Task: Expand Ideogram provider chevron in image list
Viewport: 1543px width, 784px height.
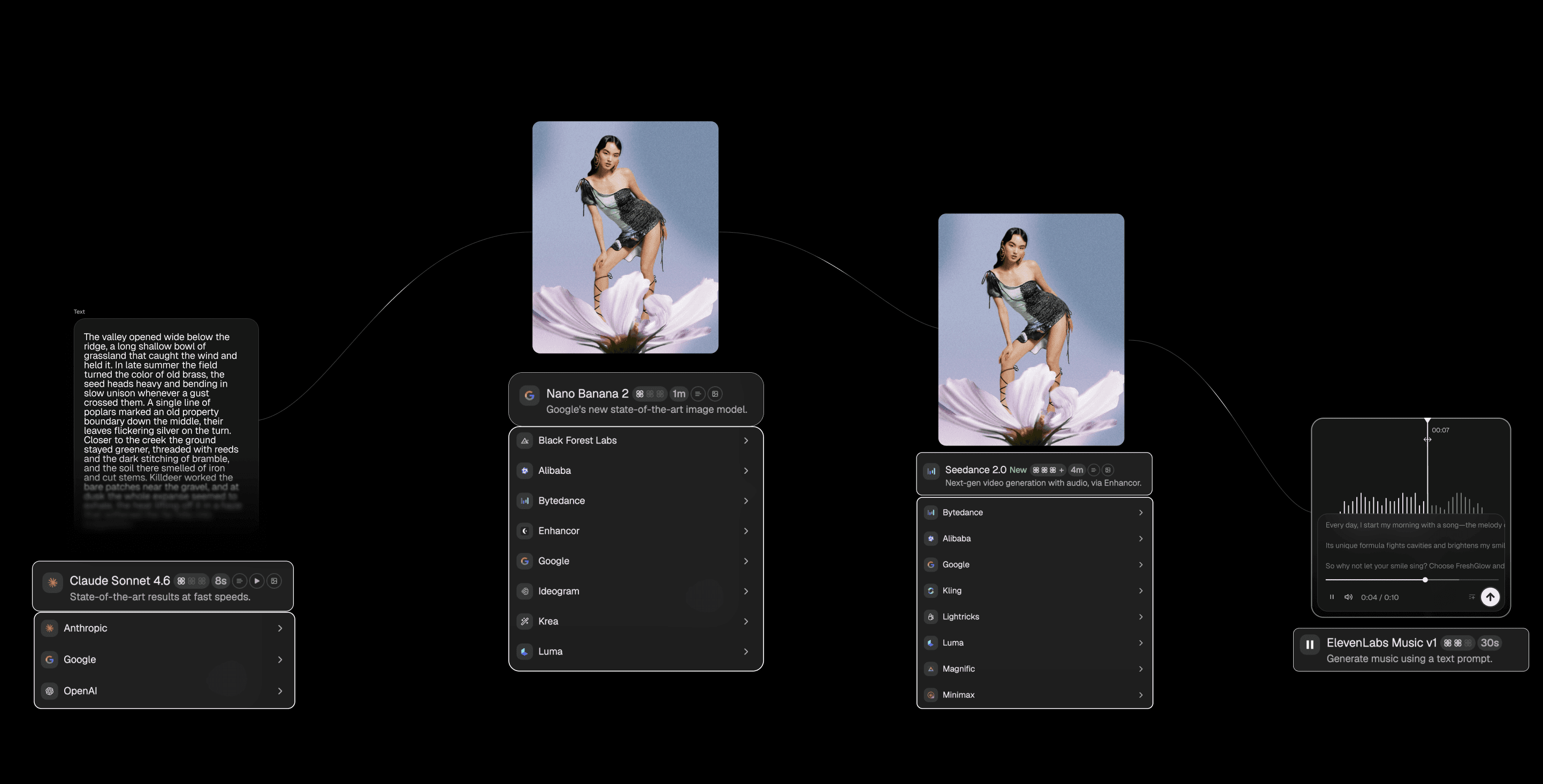Action: pyautogui.click(x=746, y=591)
